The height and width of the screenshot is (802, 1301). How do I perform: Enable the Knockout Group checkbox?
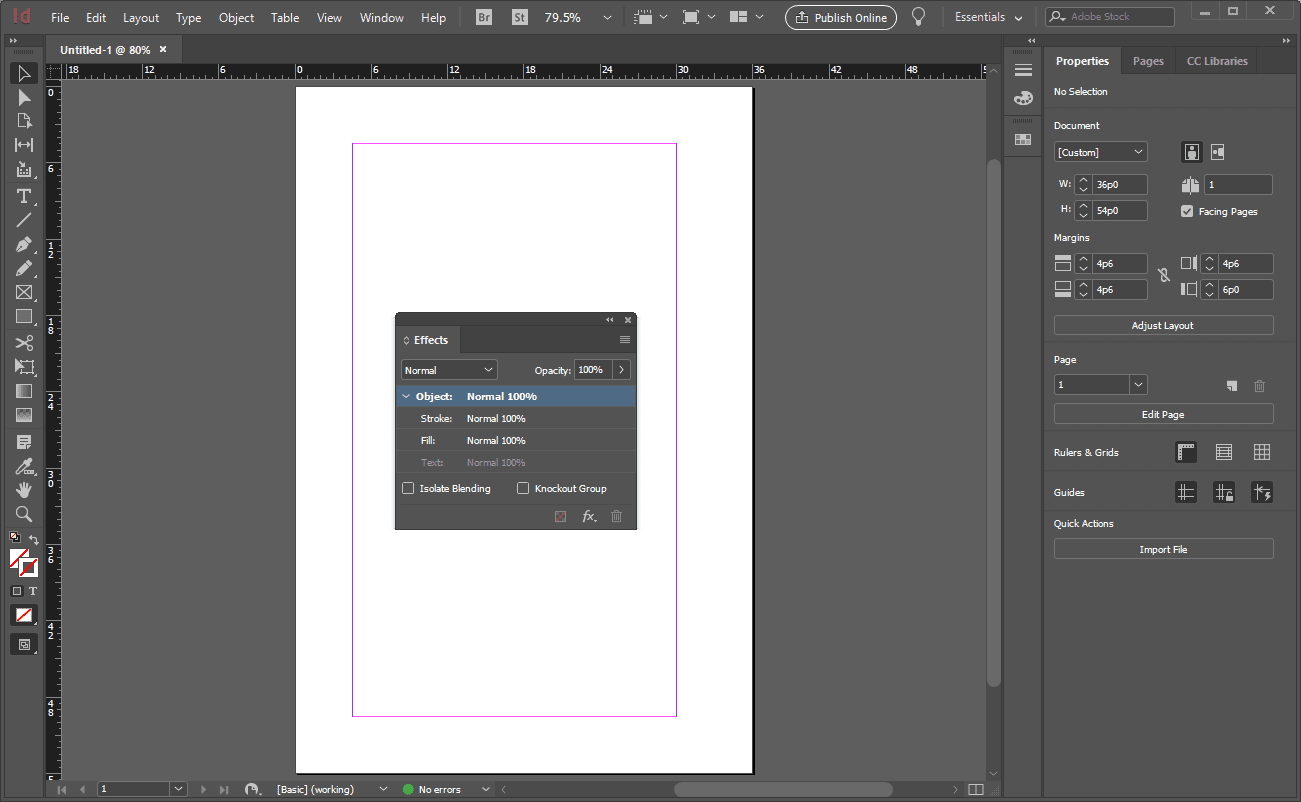pyautogui.click(x=523, y=488)
